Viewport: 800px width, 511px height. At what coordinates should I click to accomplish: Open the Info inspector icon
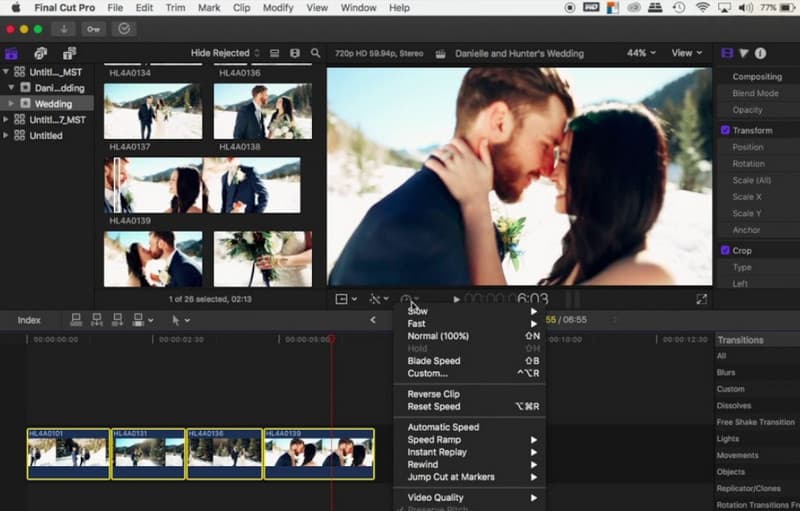[761, 53]
